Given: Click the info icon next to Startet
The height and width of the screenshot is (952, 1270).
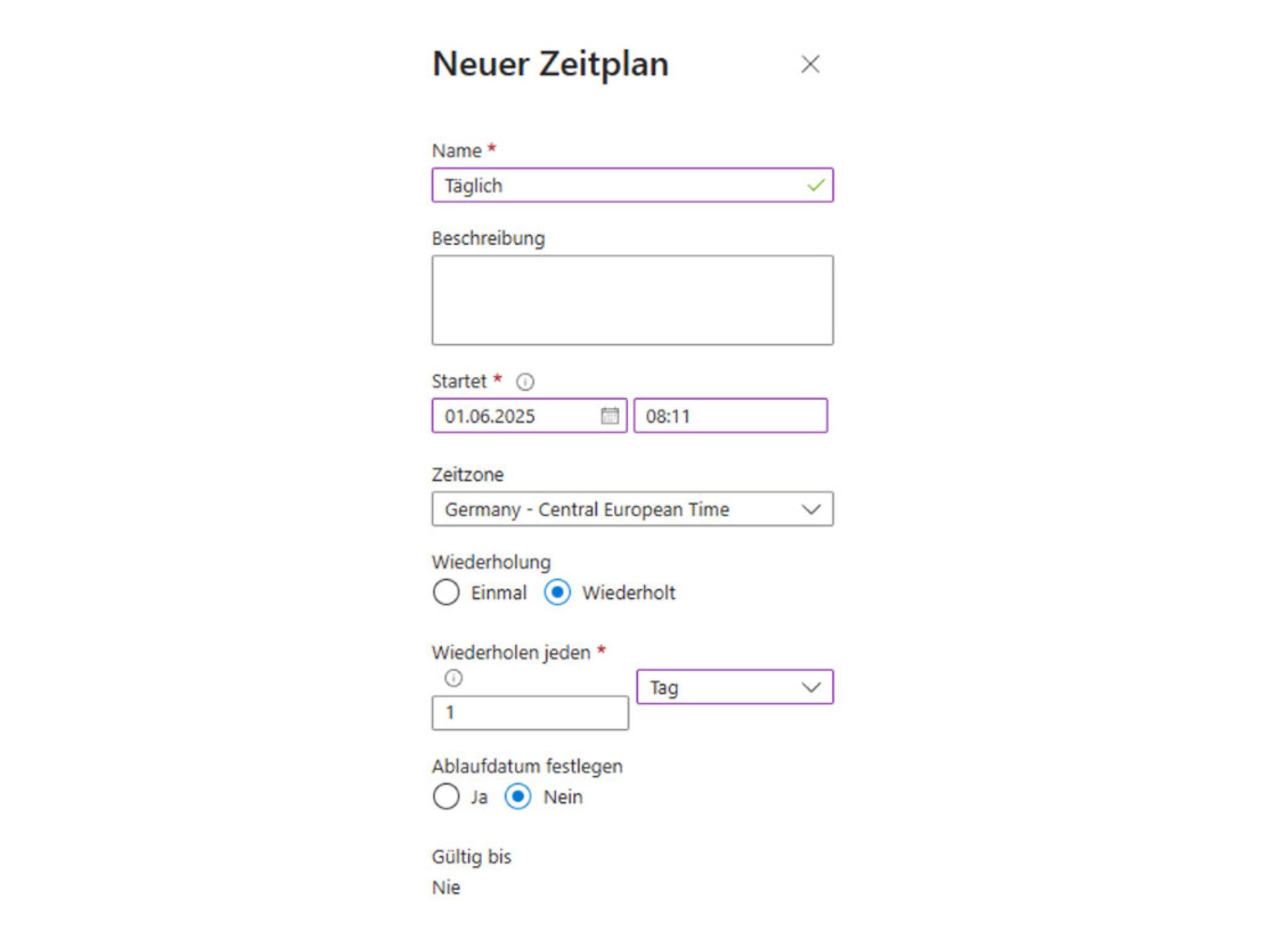Looking at the screenshot, I should pos(526,381).
